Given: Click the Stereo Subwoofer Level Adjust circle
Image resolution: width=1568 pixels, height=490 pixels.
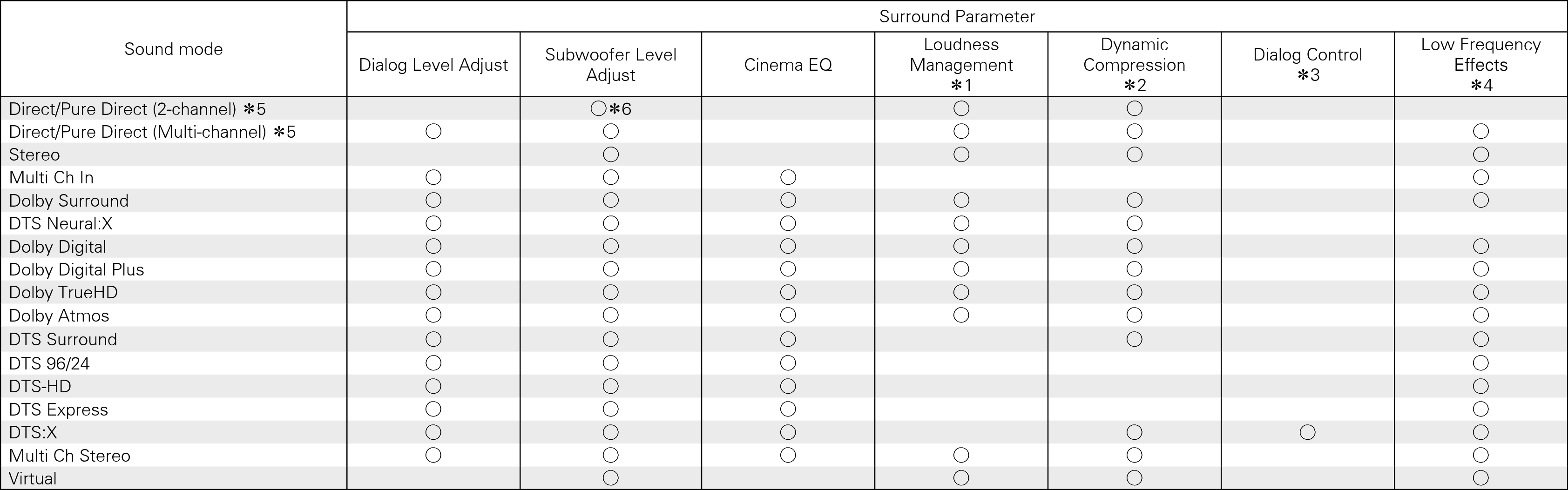Looking at the screenshot, I should [610, 154].
